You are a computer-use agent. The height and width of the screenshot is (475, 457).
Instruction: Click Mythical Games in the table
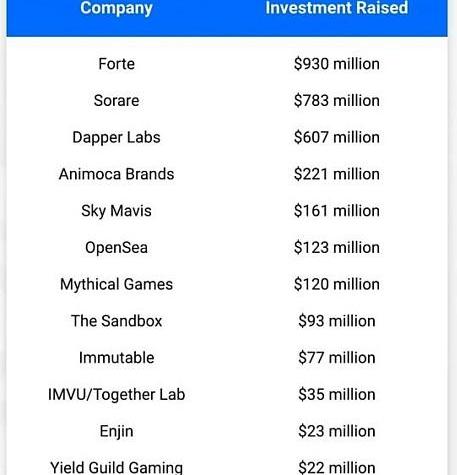pyautogui.click(x=116, y=285)
